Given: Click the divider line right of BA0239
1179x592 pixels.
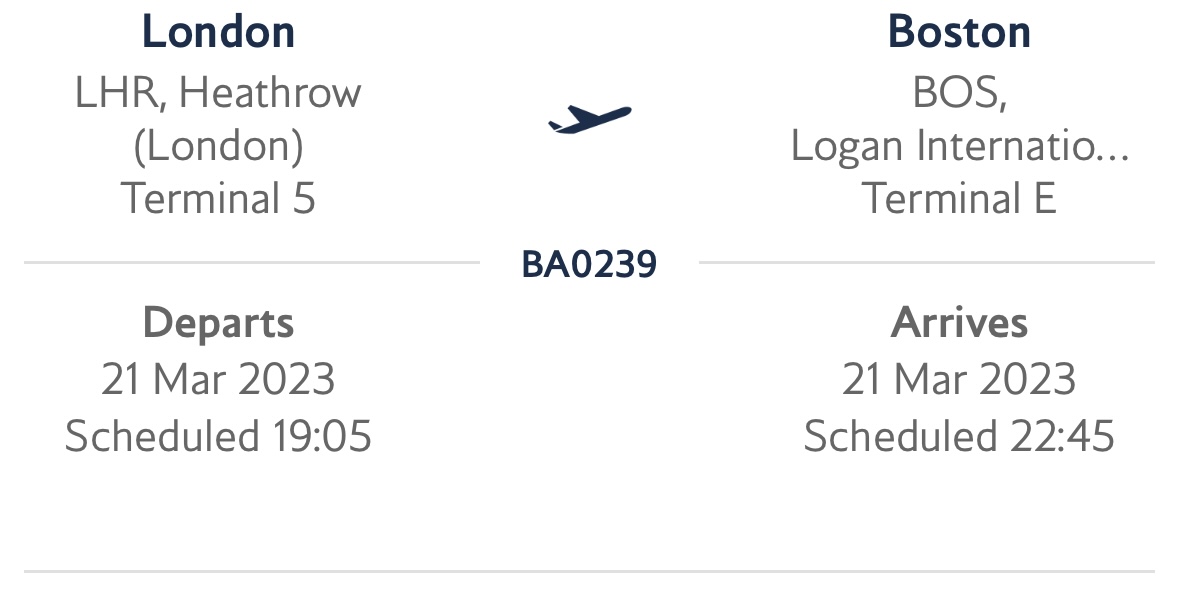Looking at the screenshot, I should 925,263.
